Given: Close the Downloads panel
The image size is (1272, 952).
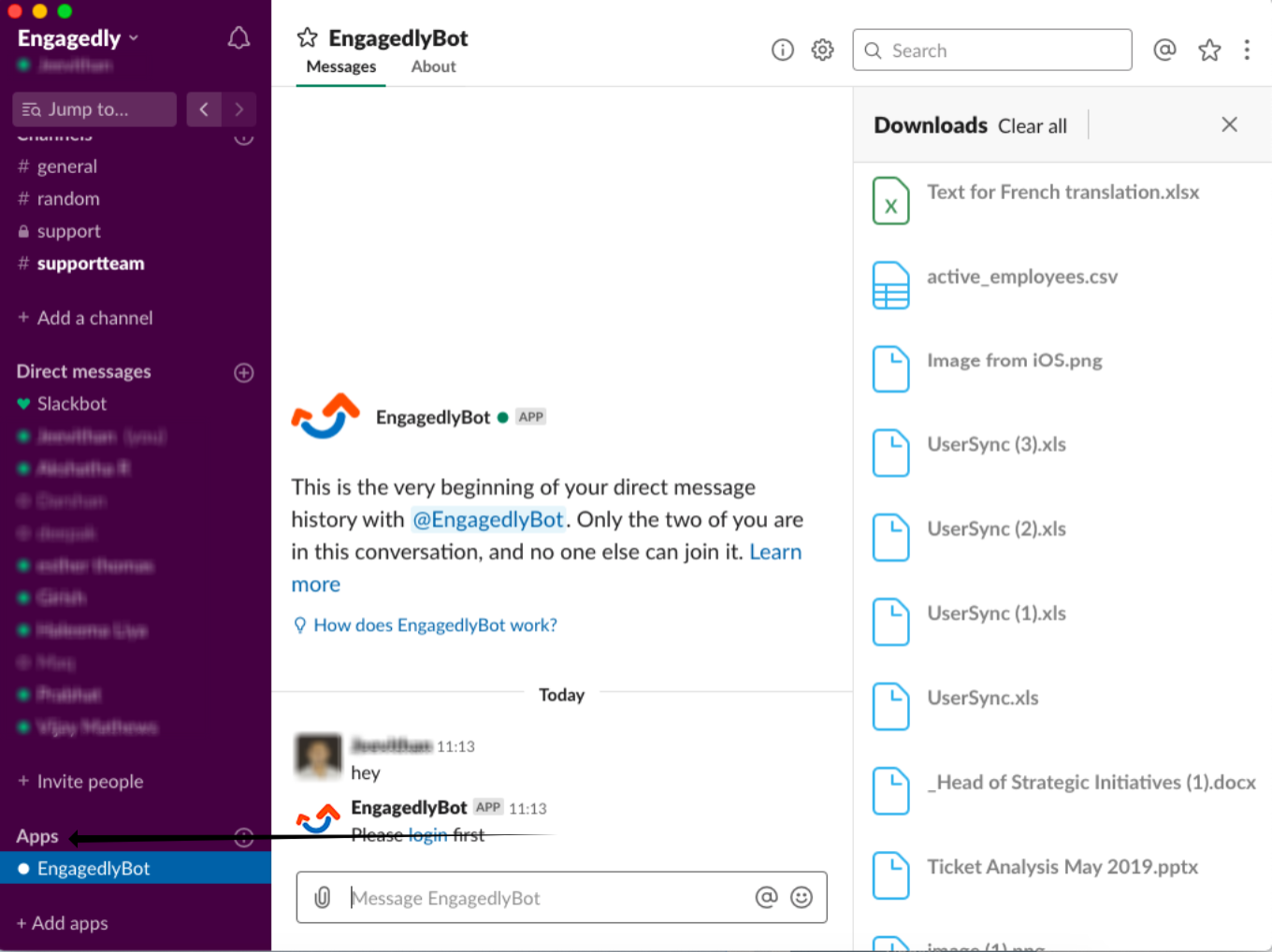Looking at the screenshot, I should pos(1229,124).
